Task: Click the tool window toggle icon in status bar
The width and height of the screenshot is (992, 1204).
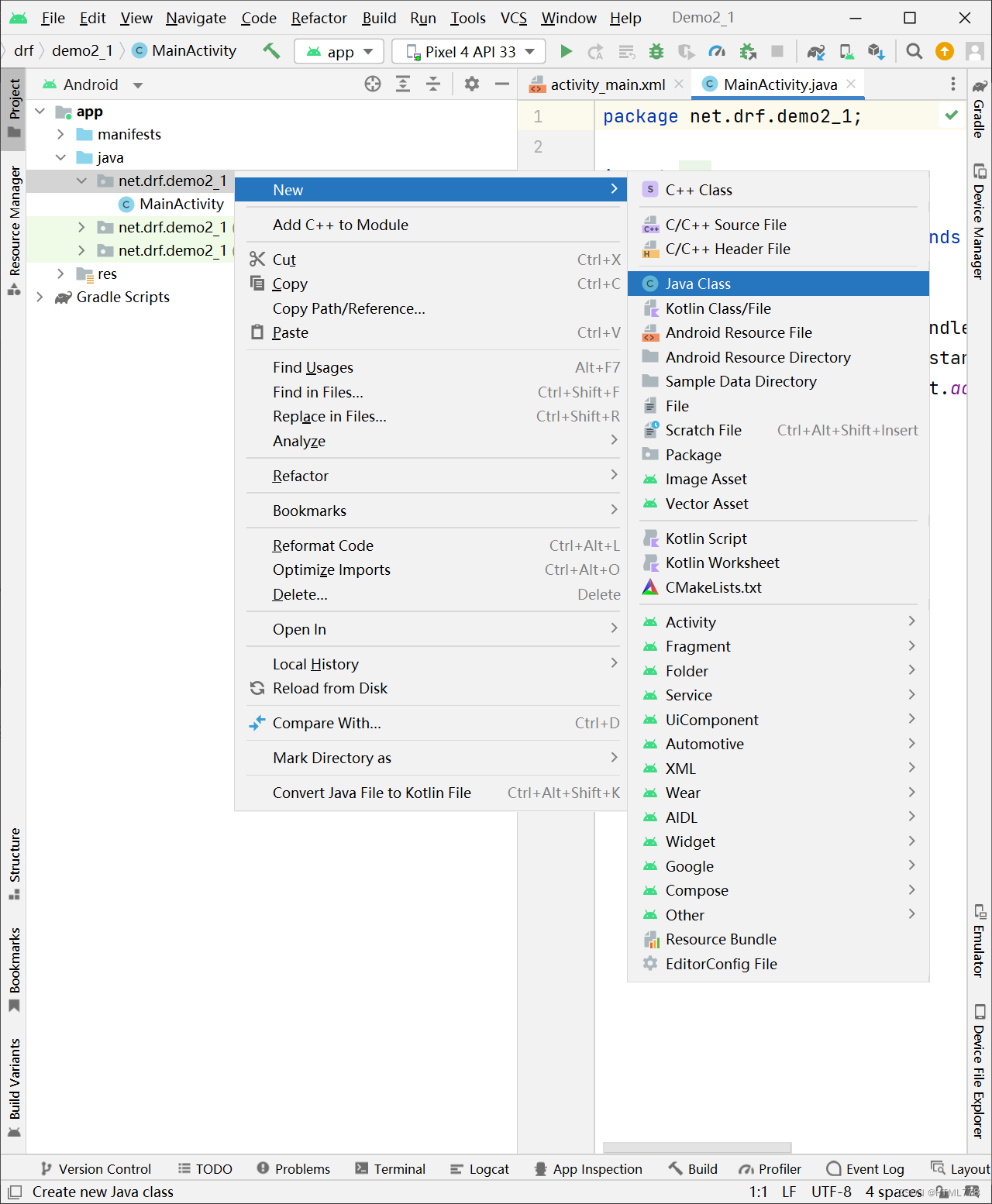Action: pos(15,1192)
